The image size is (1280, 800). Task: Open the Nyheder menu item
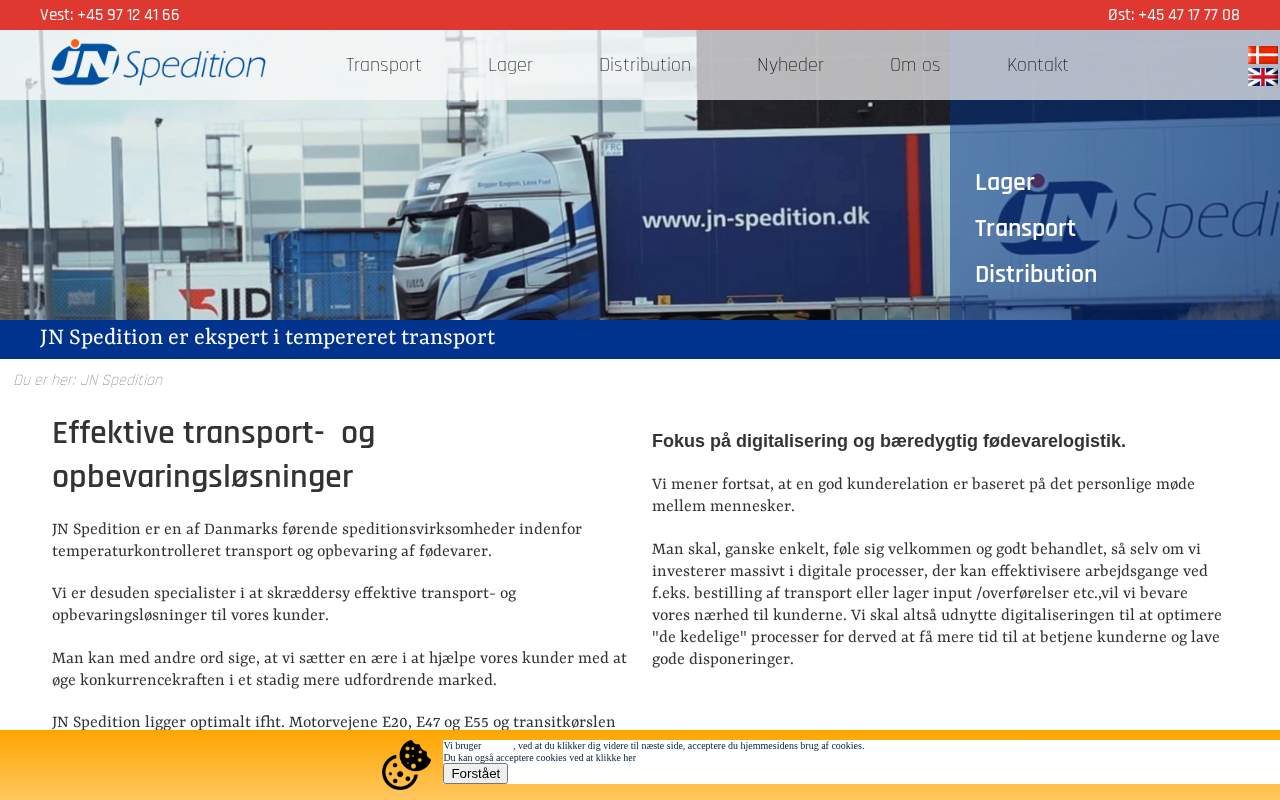[x=790, y=65]
